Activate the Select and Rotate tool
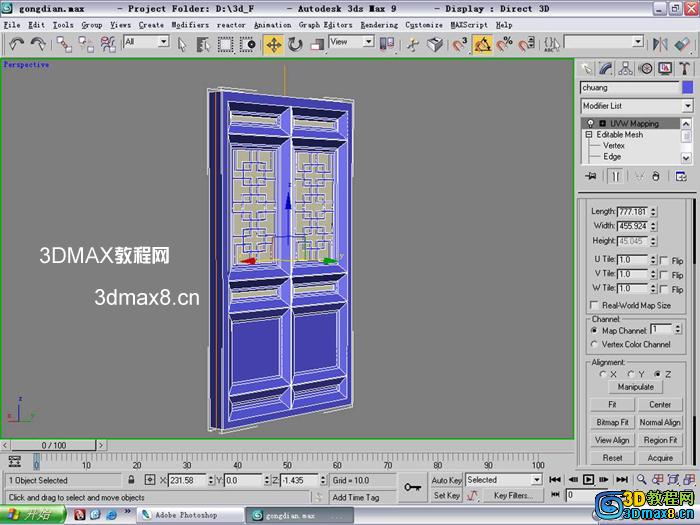Viewport: 700px width, 525px height. click(296, 44)
